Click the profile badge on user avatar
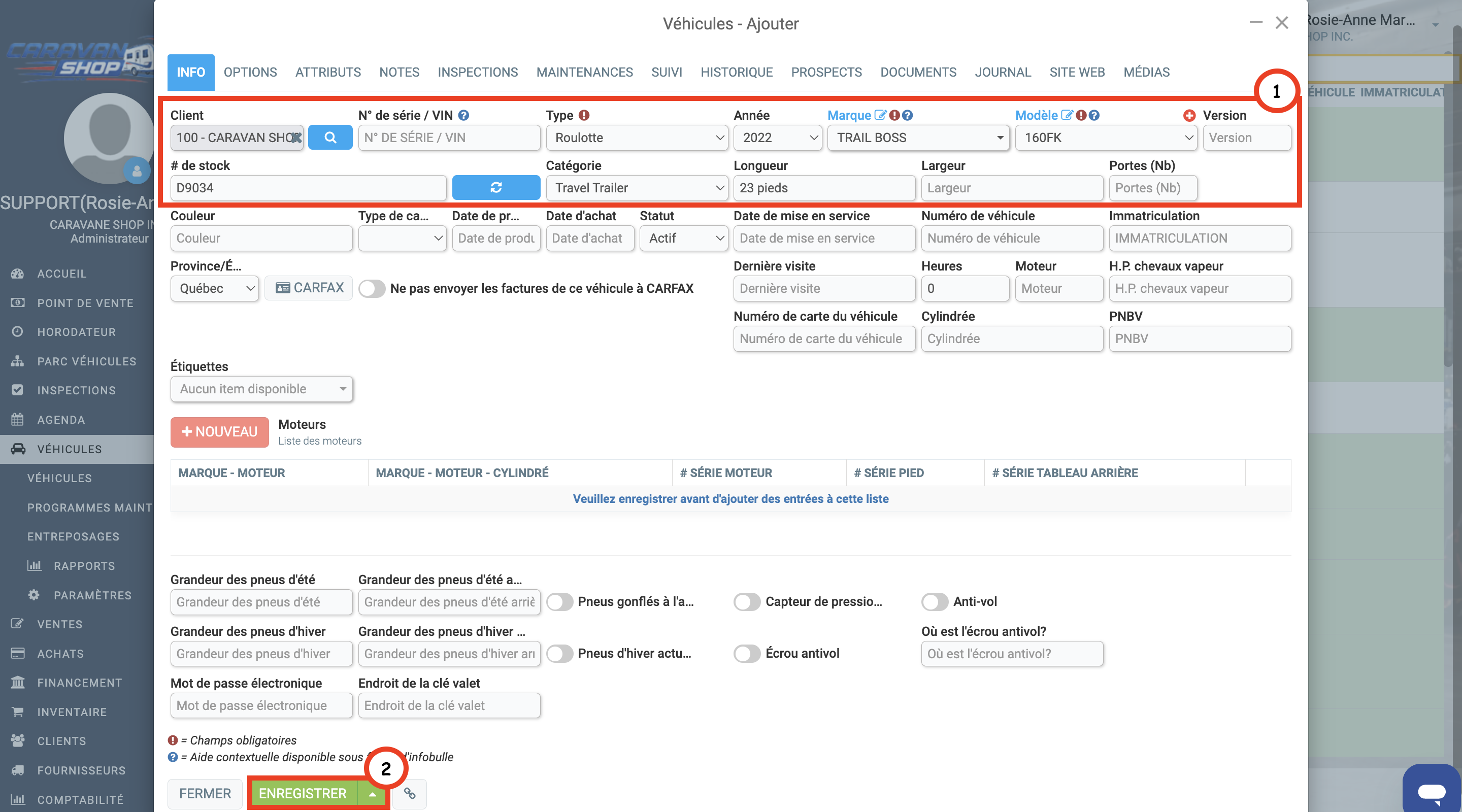This screenshot has height=812, width=1462. (x=137, y=170)
